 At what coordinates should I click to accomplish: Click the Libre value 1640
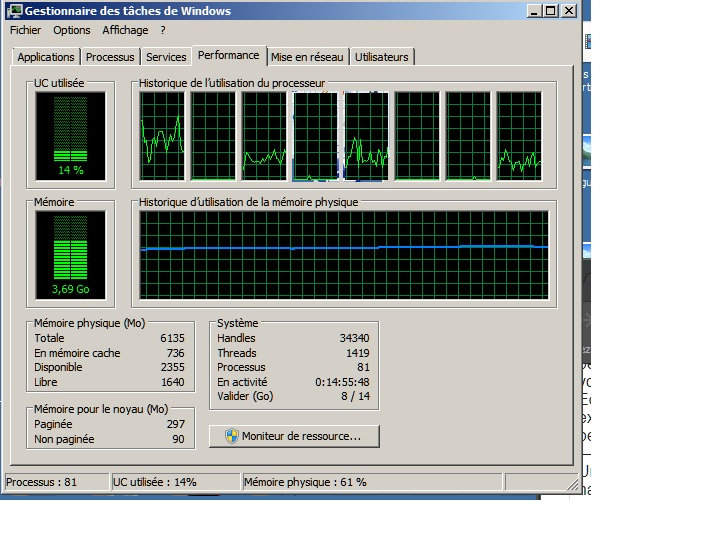coord(173,382)
